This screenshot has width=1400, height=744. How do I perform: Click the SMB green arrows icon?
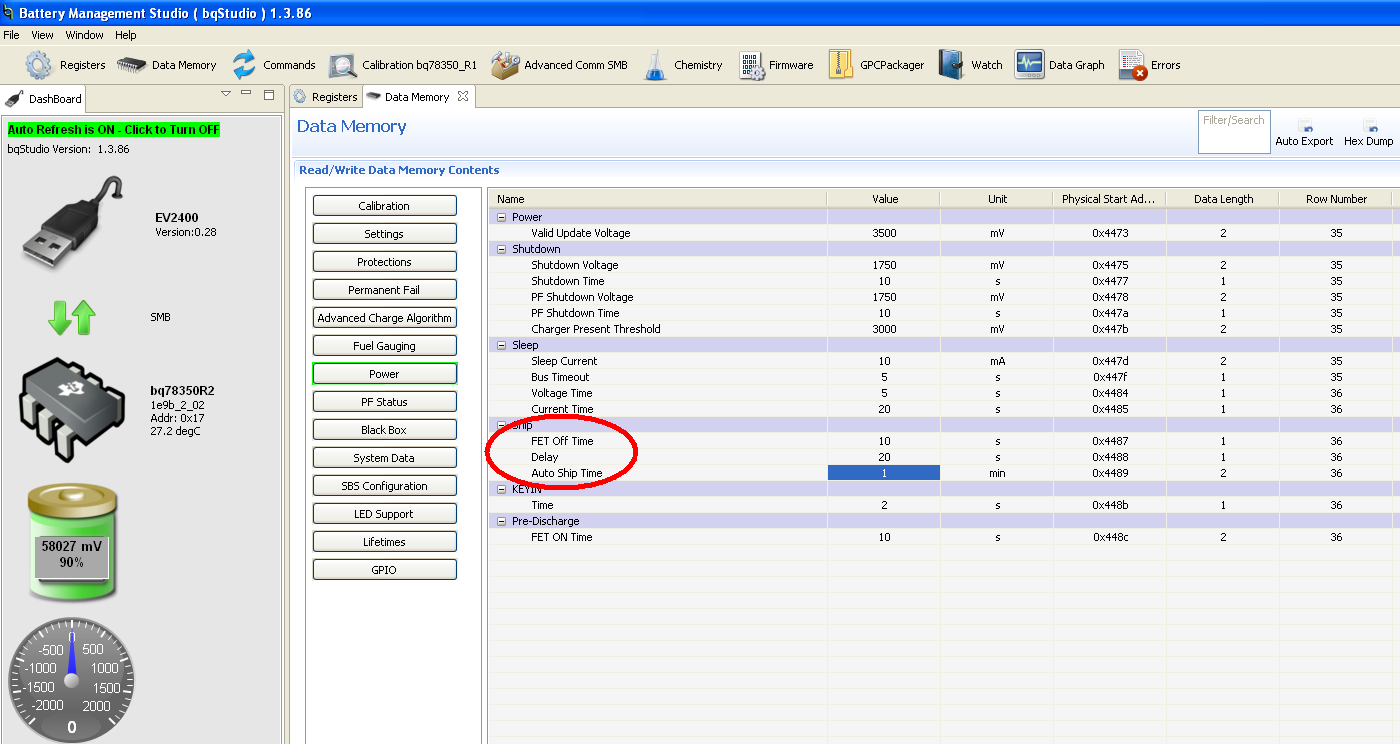(x=72, y=317)
